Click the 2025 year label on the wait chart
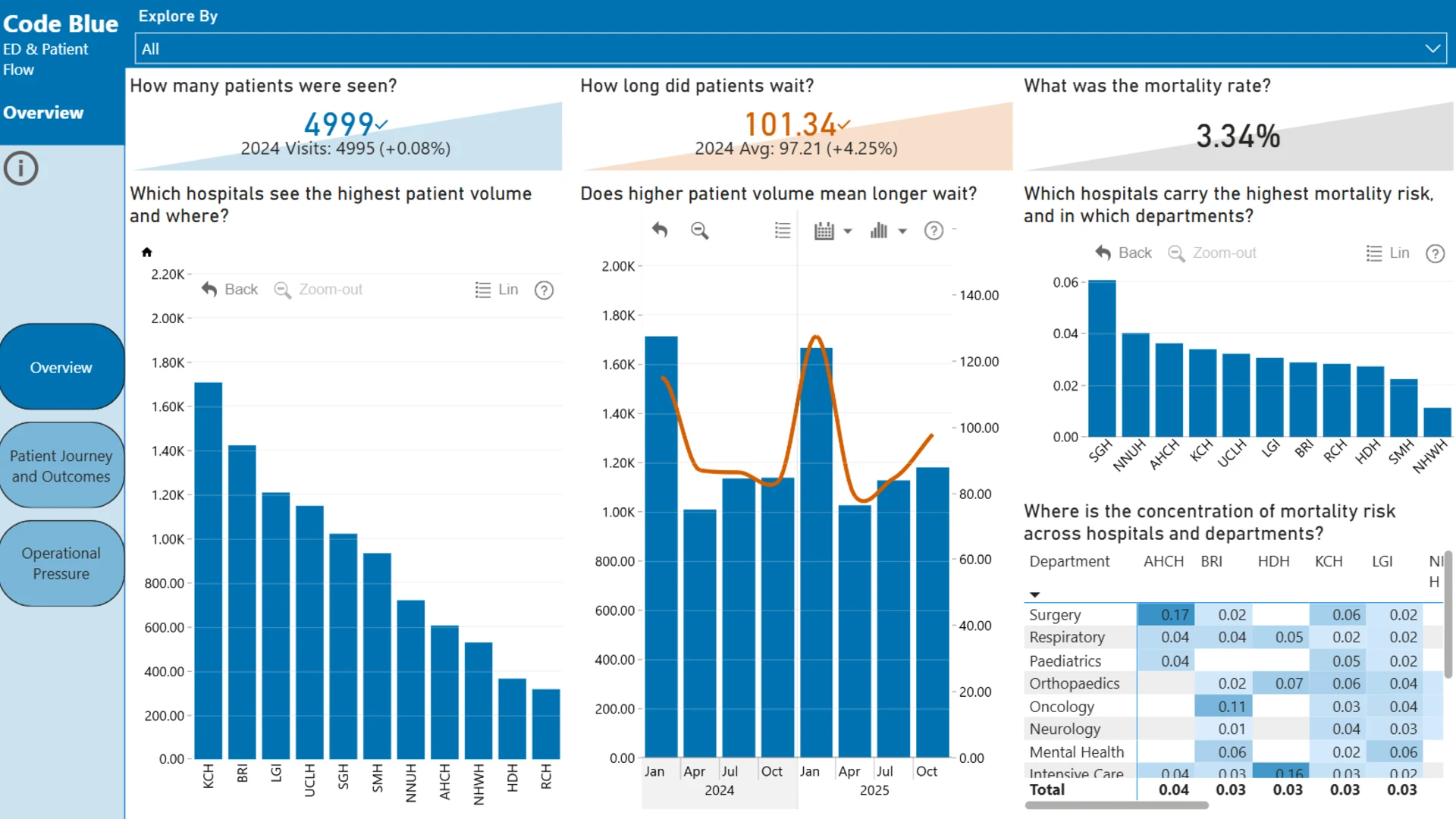 click(x=874, y=790)
